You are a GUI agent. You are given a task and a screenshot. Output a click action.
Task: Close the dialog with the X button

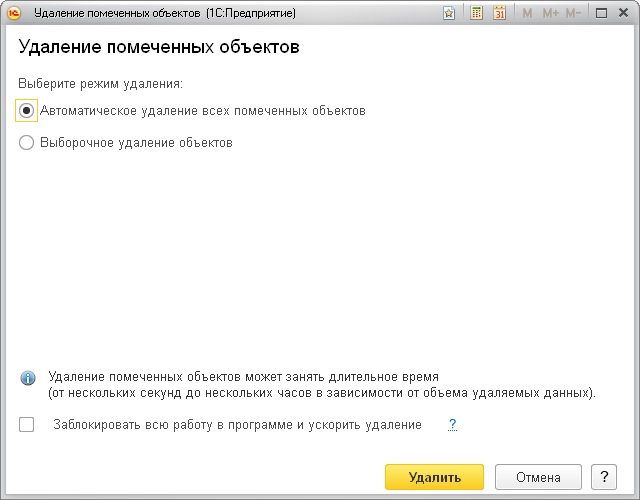624,13
